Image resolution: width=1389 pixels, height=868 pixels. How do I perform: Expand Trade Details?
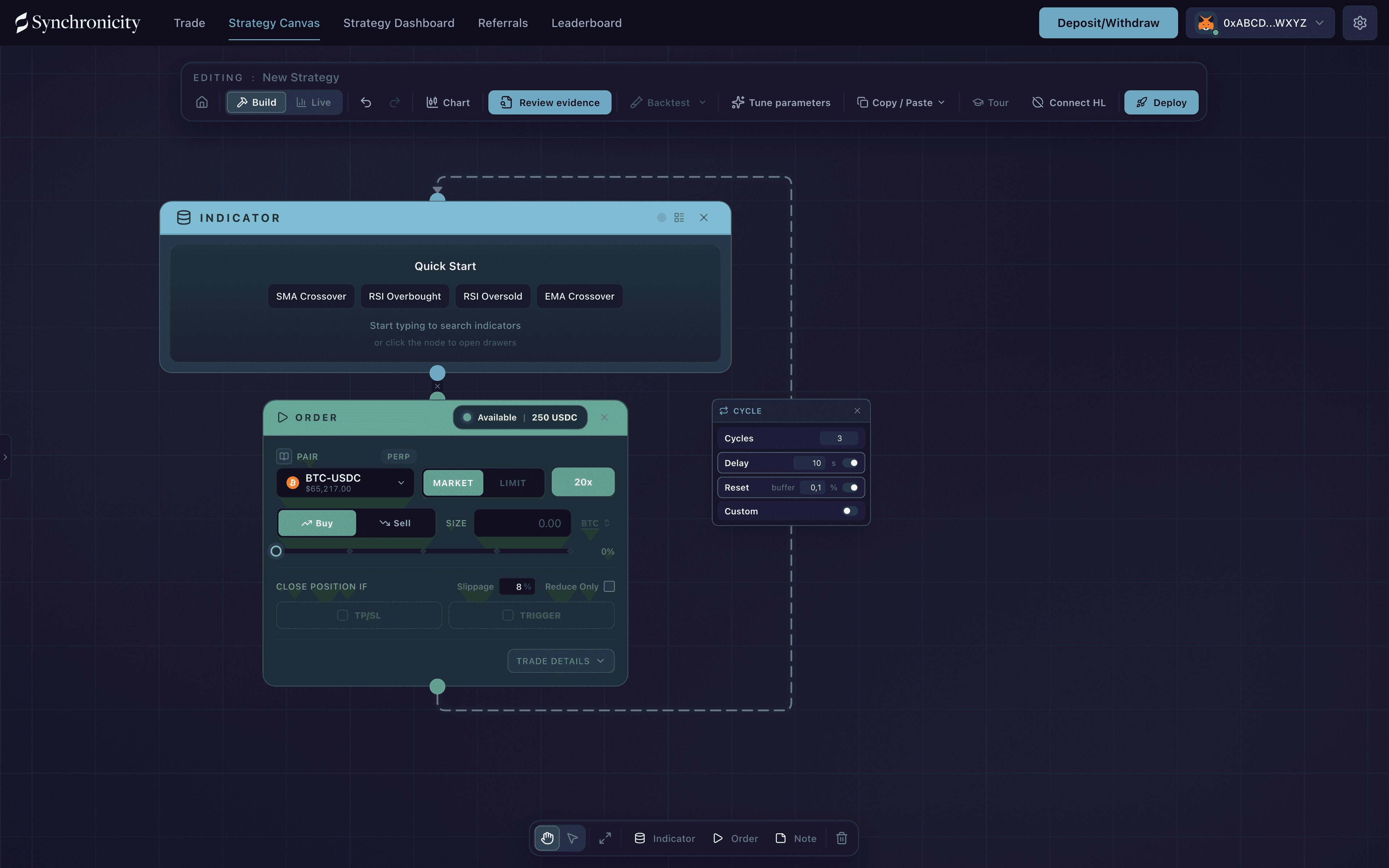coord(561,661)
